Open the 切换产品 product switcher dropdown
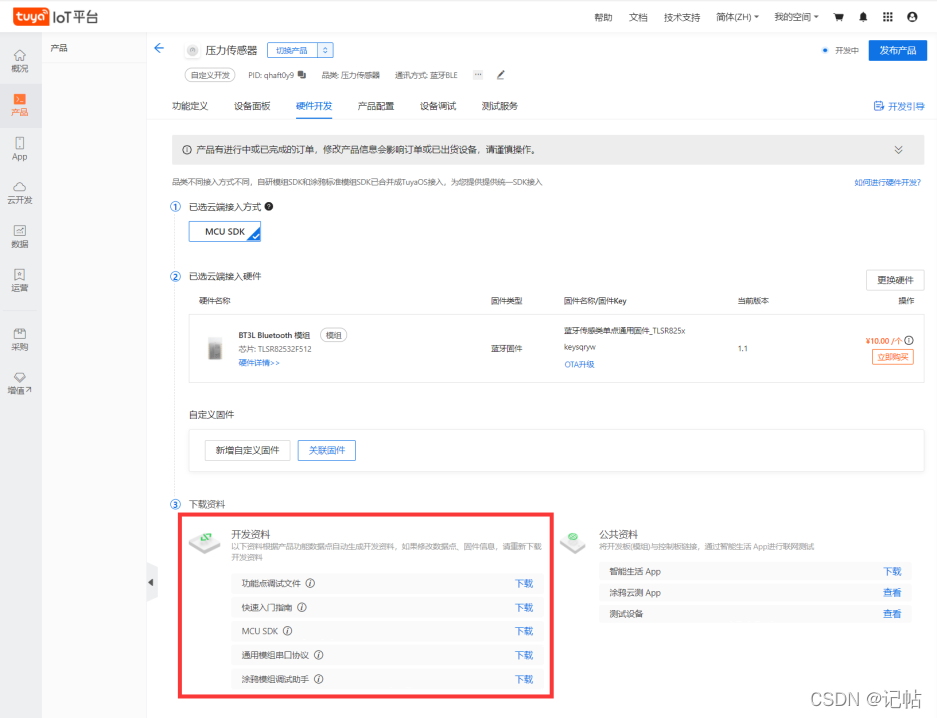 (x=300, y=50)
